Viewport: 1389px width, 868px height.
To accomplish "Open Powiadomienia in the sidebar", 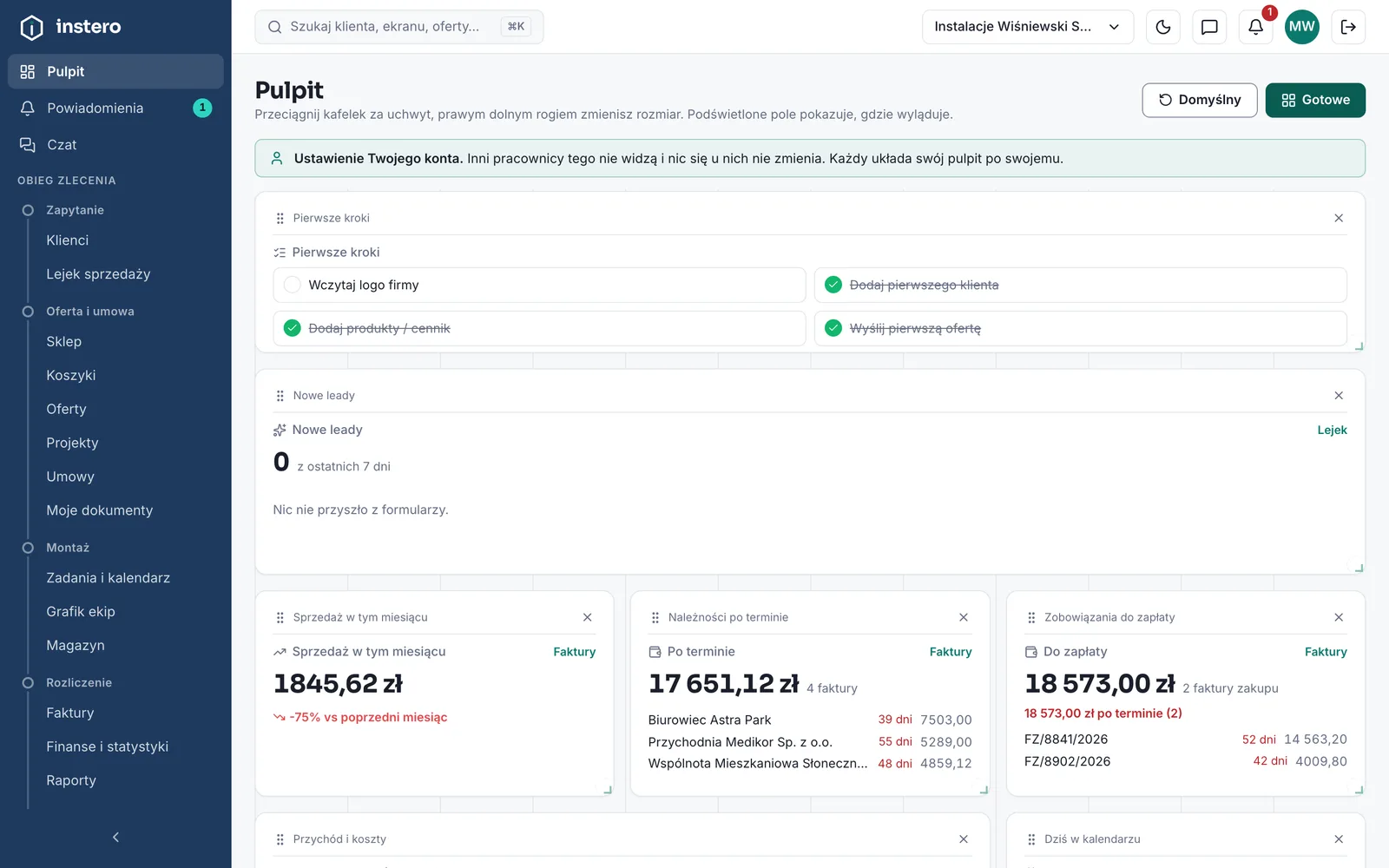I will pyautogui.click(x=115, y=108).
